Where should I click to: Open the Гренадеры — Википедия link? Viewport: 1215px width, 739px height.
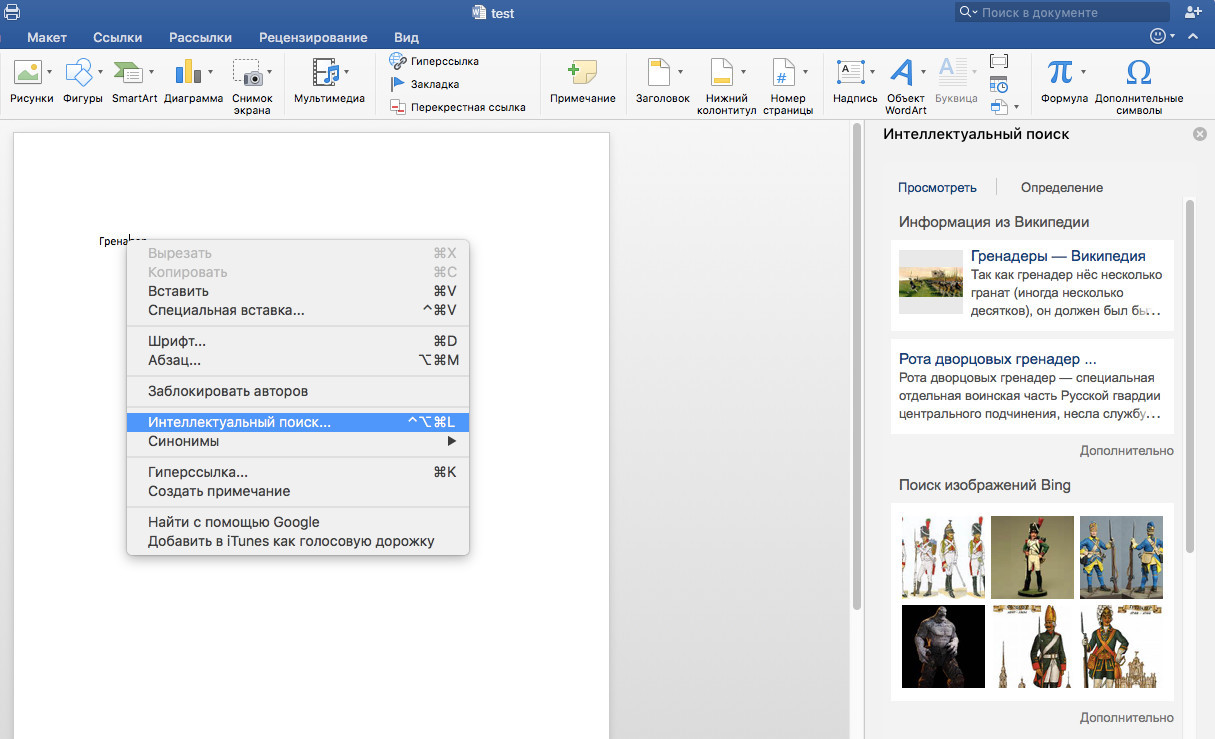(1058, 256)
